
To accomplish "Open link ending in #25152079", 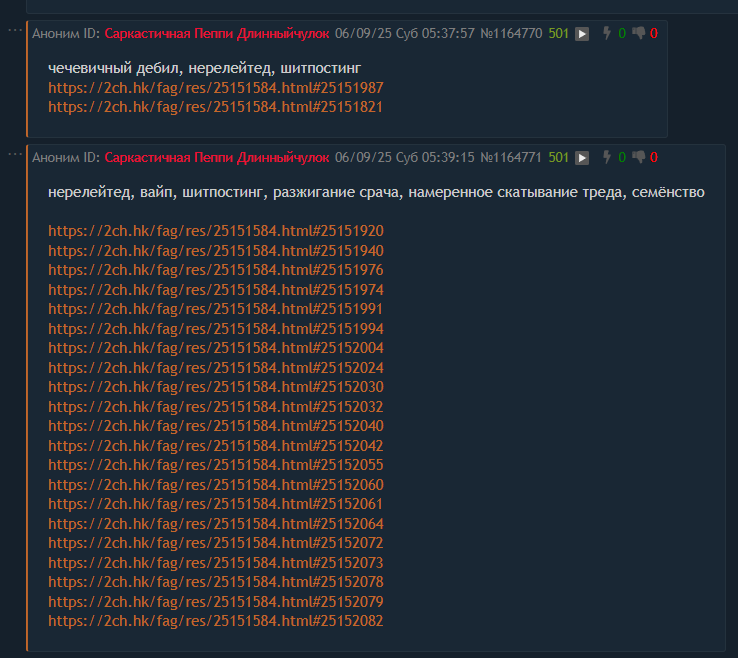I will click(x=216, y=602).
